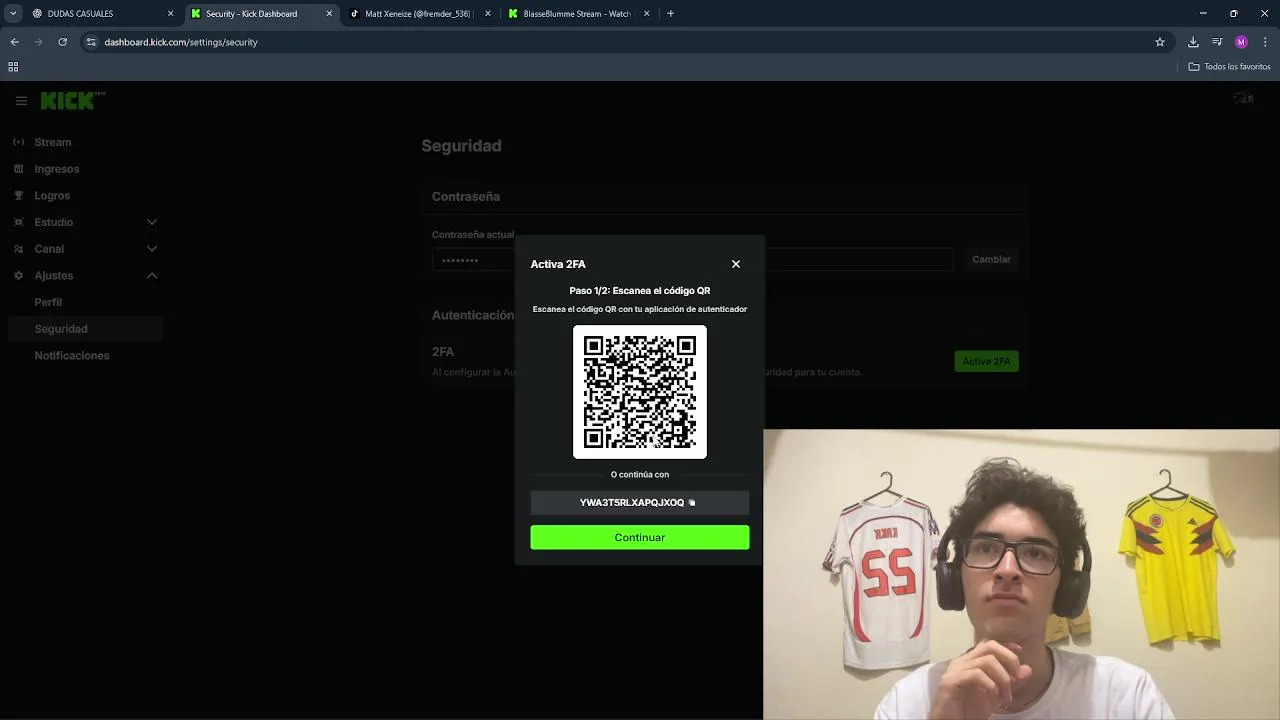Close the Matt Xeneize tab
This screenshot has height=720, width=1280.
pos(488,14)
